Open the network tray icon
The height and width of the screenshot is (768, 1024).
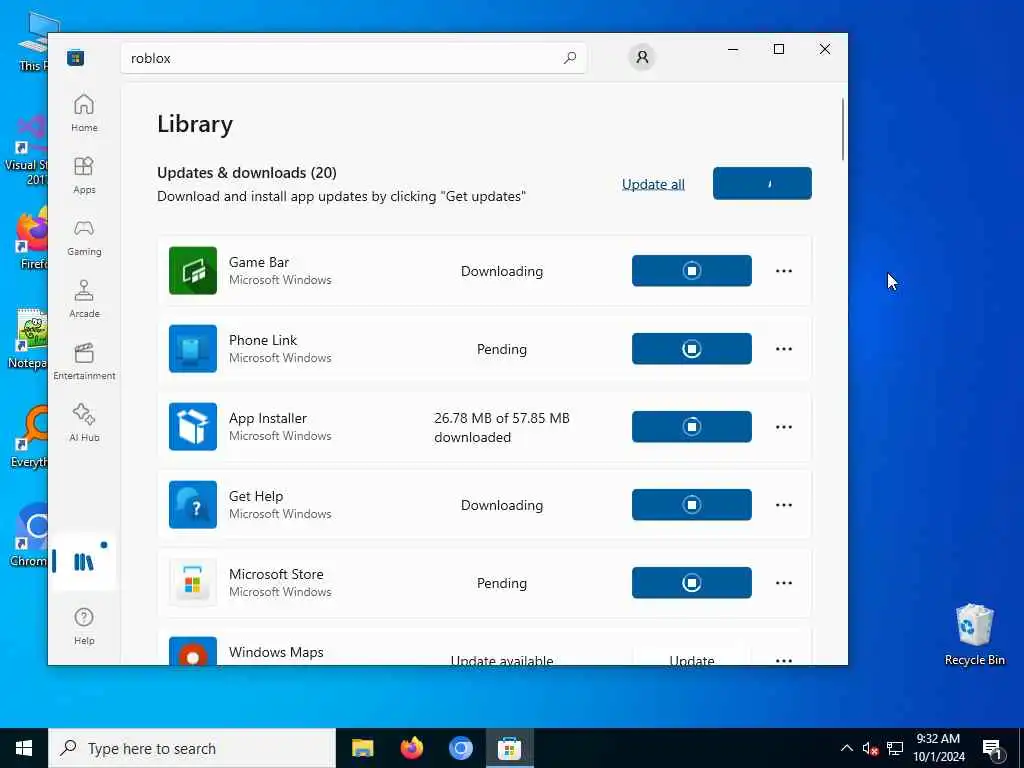895,748
